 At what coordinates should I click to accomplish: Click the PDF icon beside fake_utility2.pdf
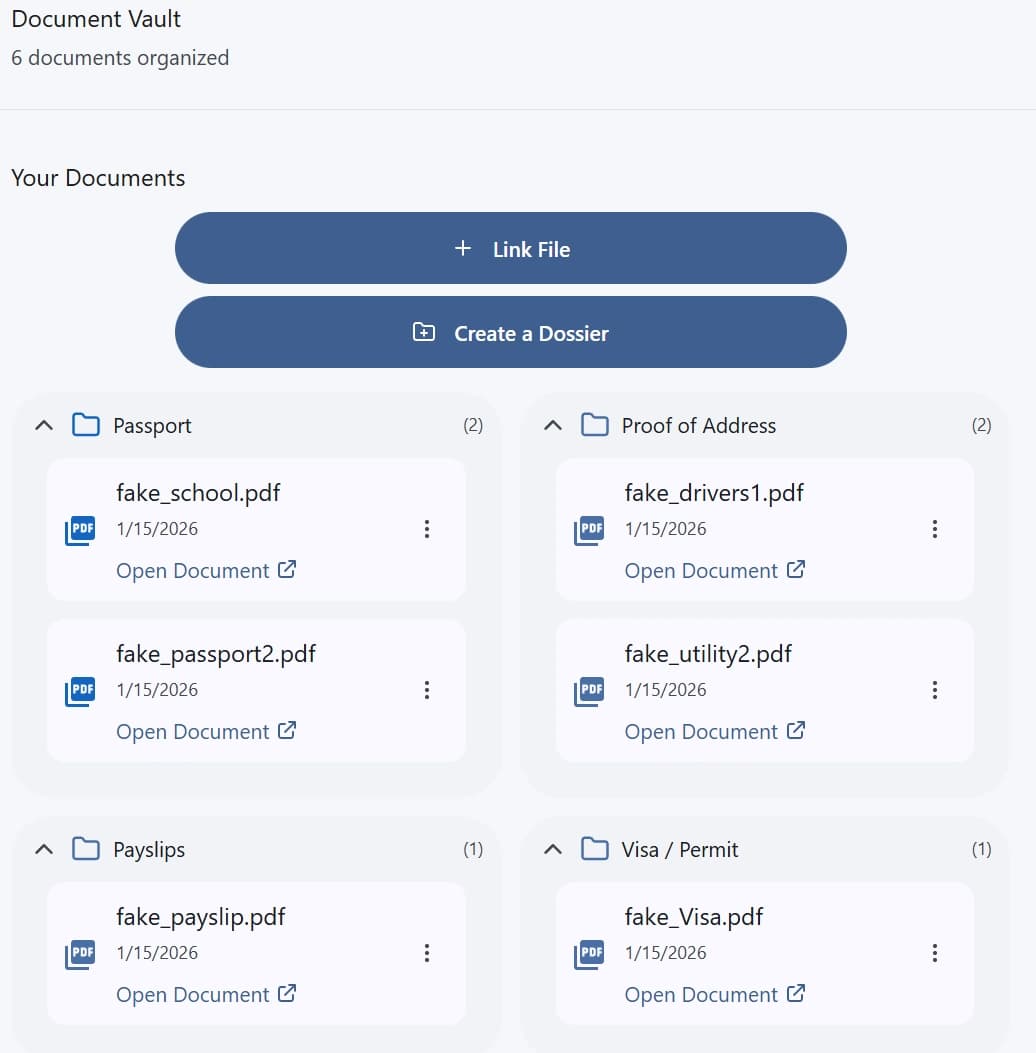589,690
